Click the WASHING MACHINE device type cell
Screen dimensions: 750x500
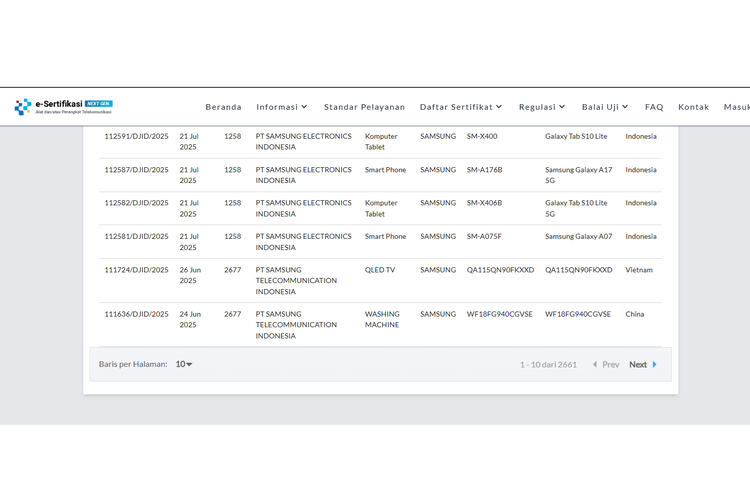pos(382,320)
